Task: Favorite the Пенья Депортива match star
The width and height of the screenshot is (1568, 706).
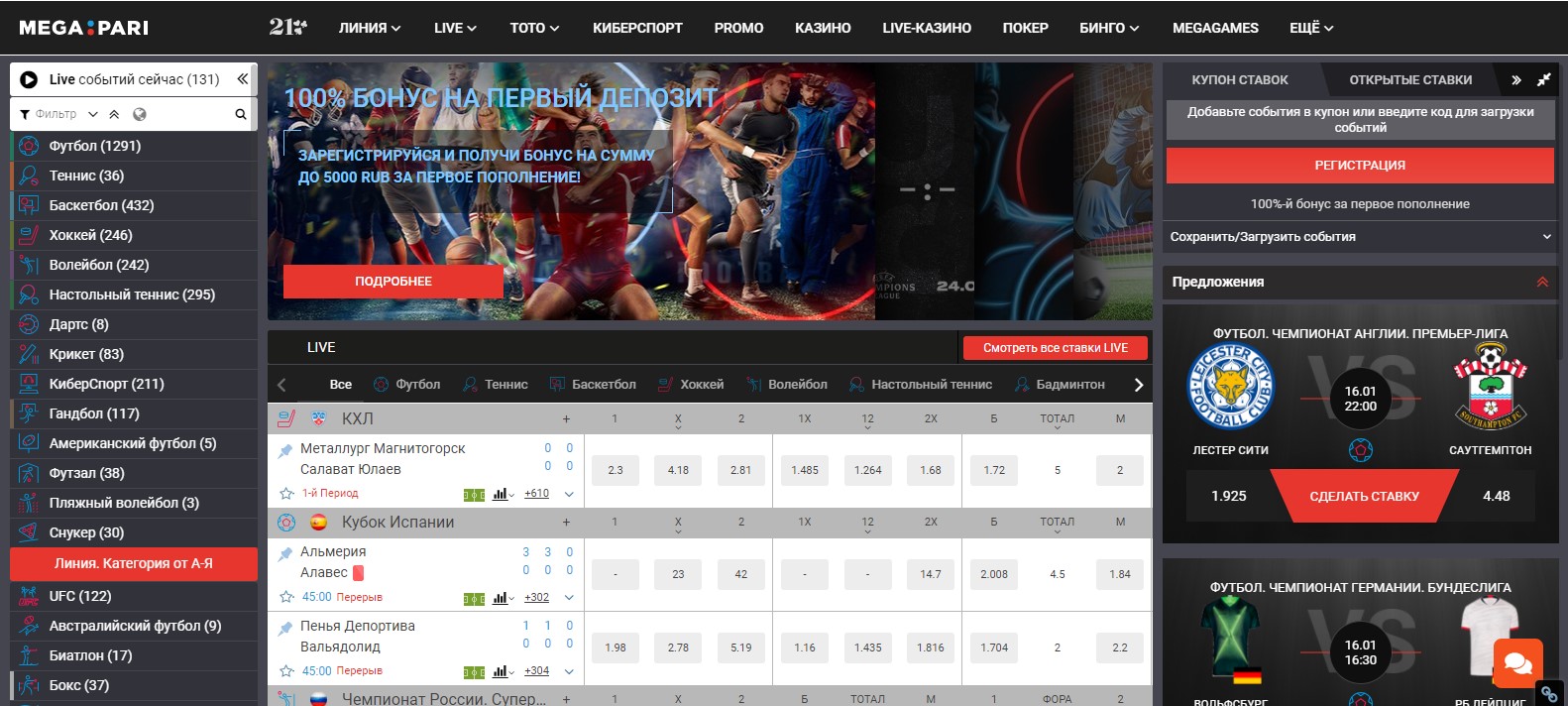Action: coord(286,671)
